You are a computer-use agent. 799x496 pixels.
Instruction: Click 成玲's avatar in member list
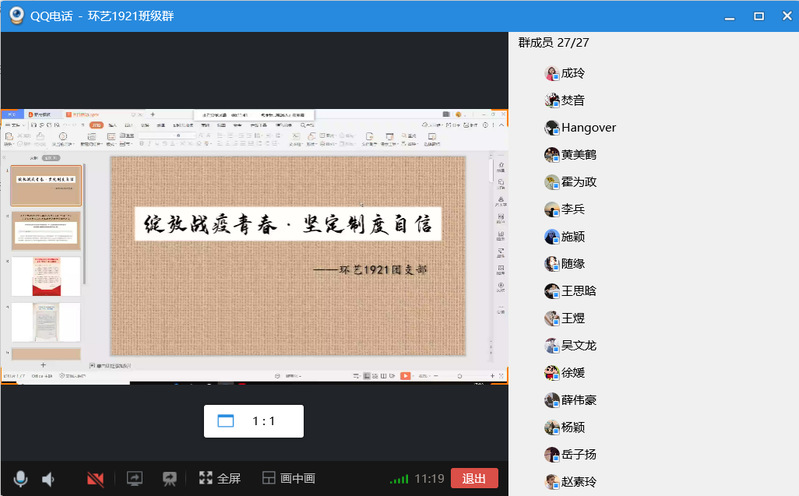(x=552, y=73)
